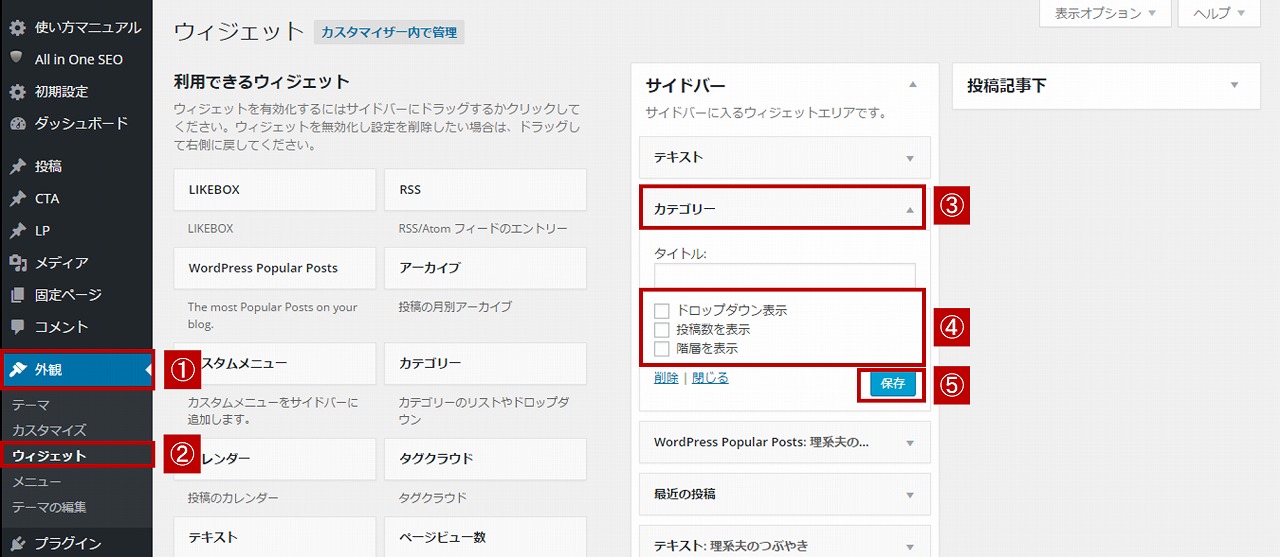
Task: Click the 保存 button
Action: (893, 384)
